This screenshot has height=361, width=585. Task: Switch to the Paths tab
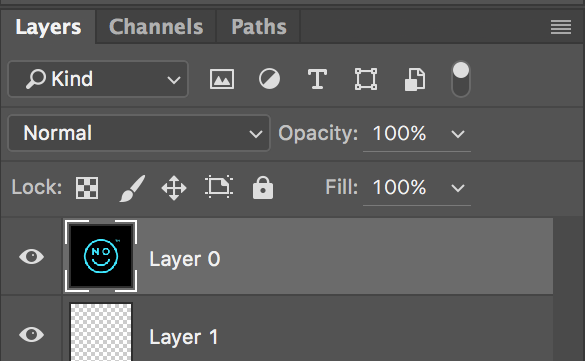tap(259, 27)
